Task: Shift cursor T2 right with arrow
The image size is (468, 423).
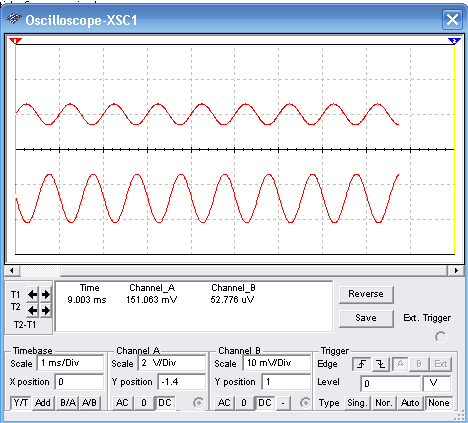Action: [x=46, y=311]
